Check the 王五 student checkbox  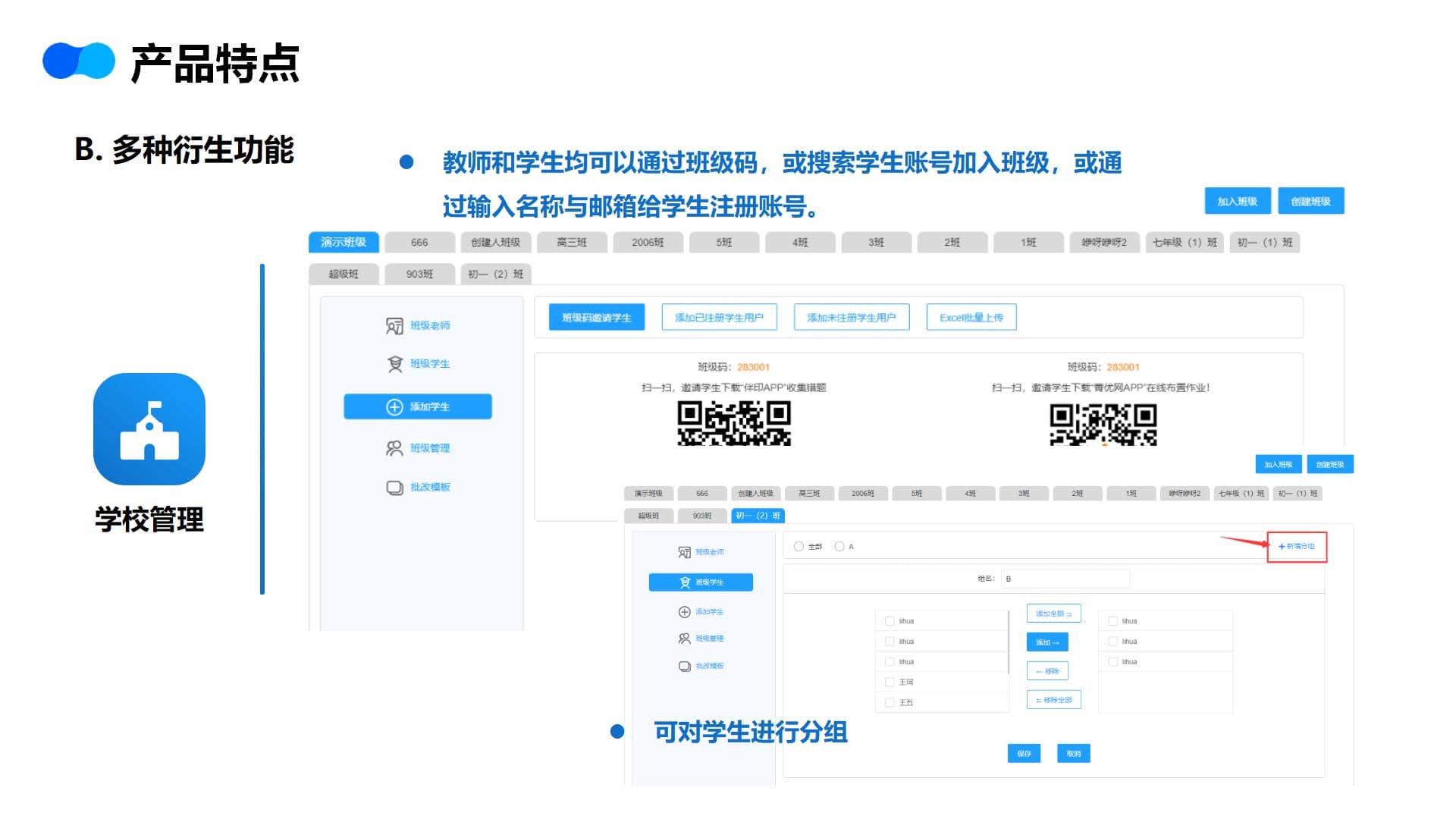pyautogui.click(x=890, y=703)
